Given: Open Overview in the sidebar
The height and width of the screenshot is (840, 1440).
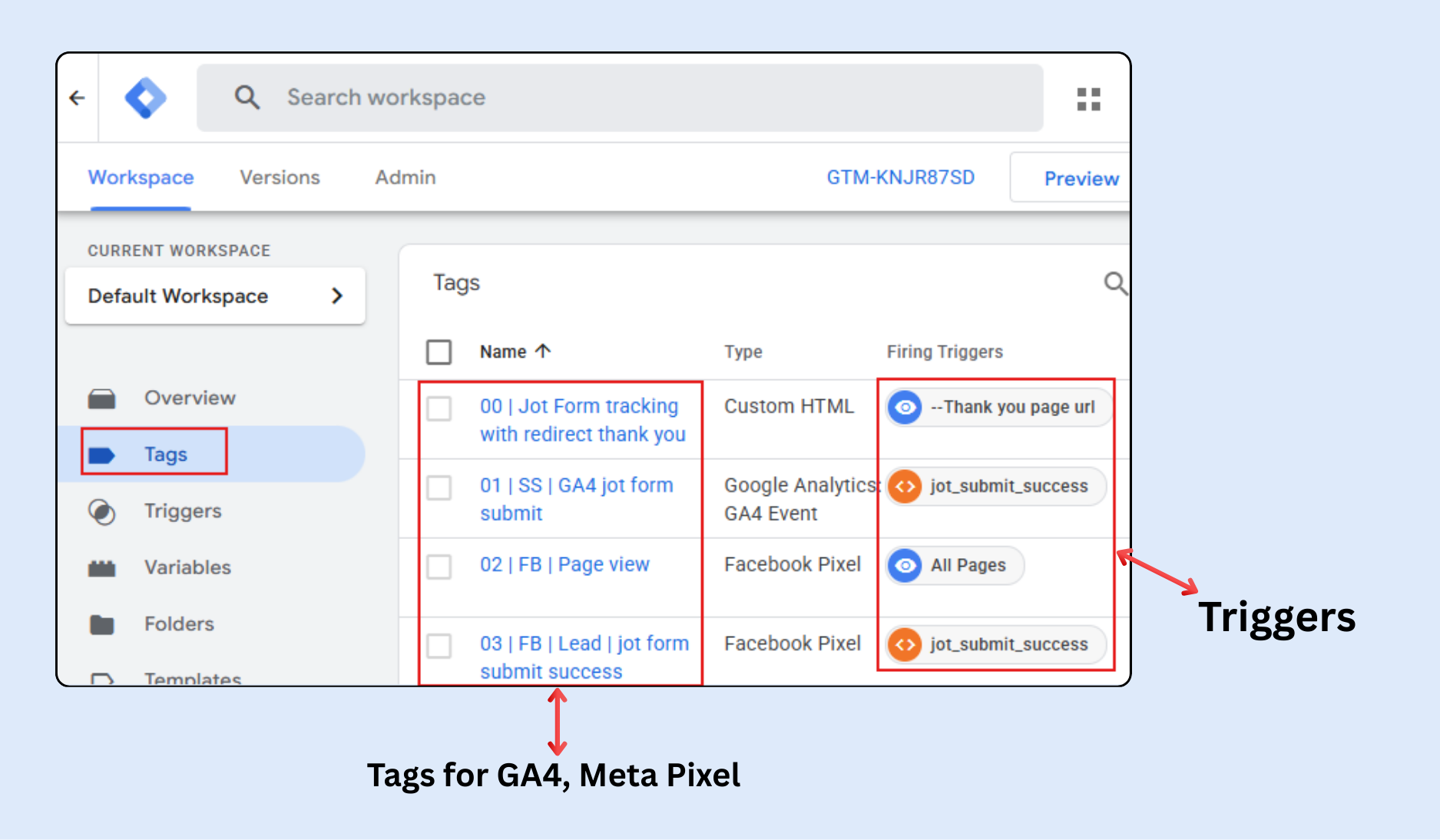Looking at the screenshot, I should click(x=189, y=398).
